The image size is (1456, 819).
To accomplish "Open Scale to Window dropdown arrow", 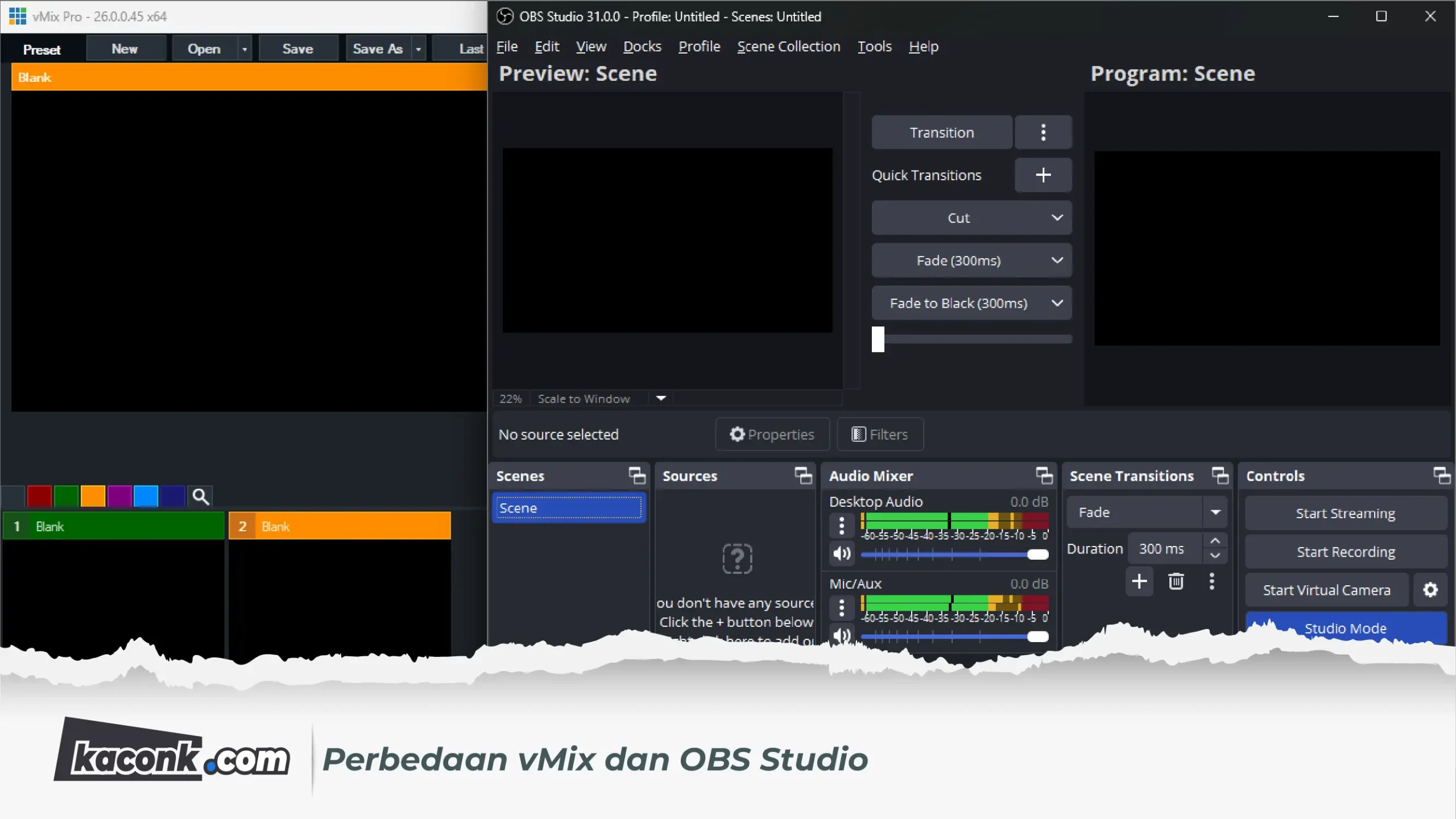I will (x=661, y=399).
